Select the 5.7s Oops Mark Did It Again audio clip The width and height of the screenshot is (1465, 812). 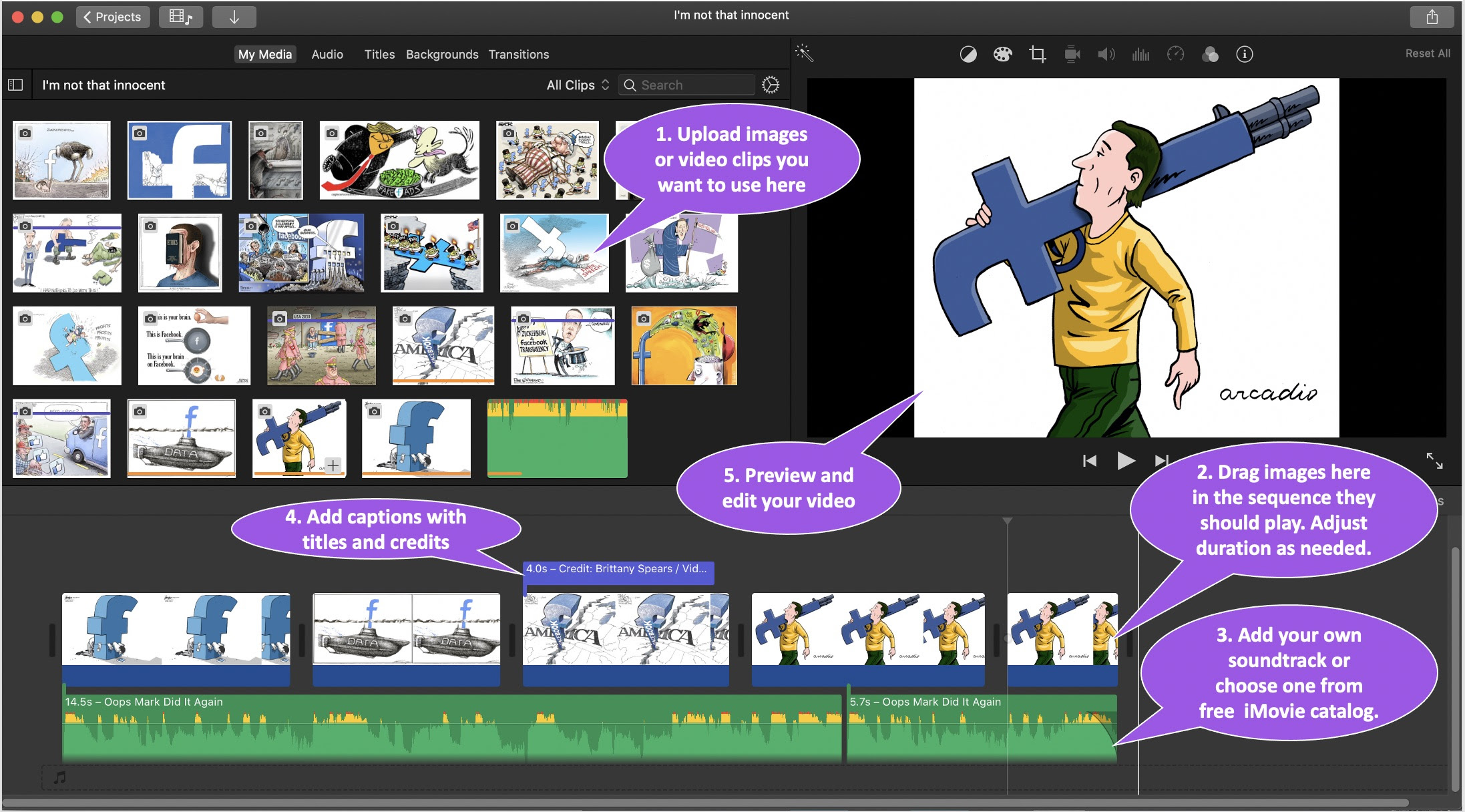[982, 728]
